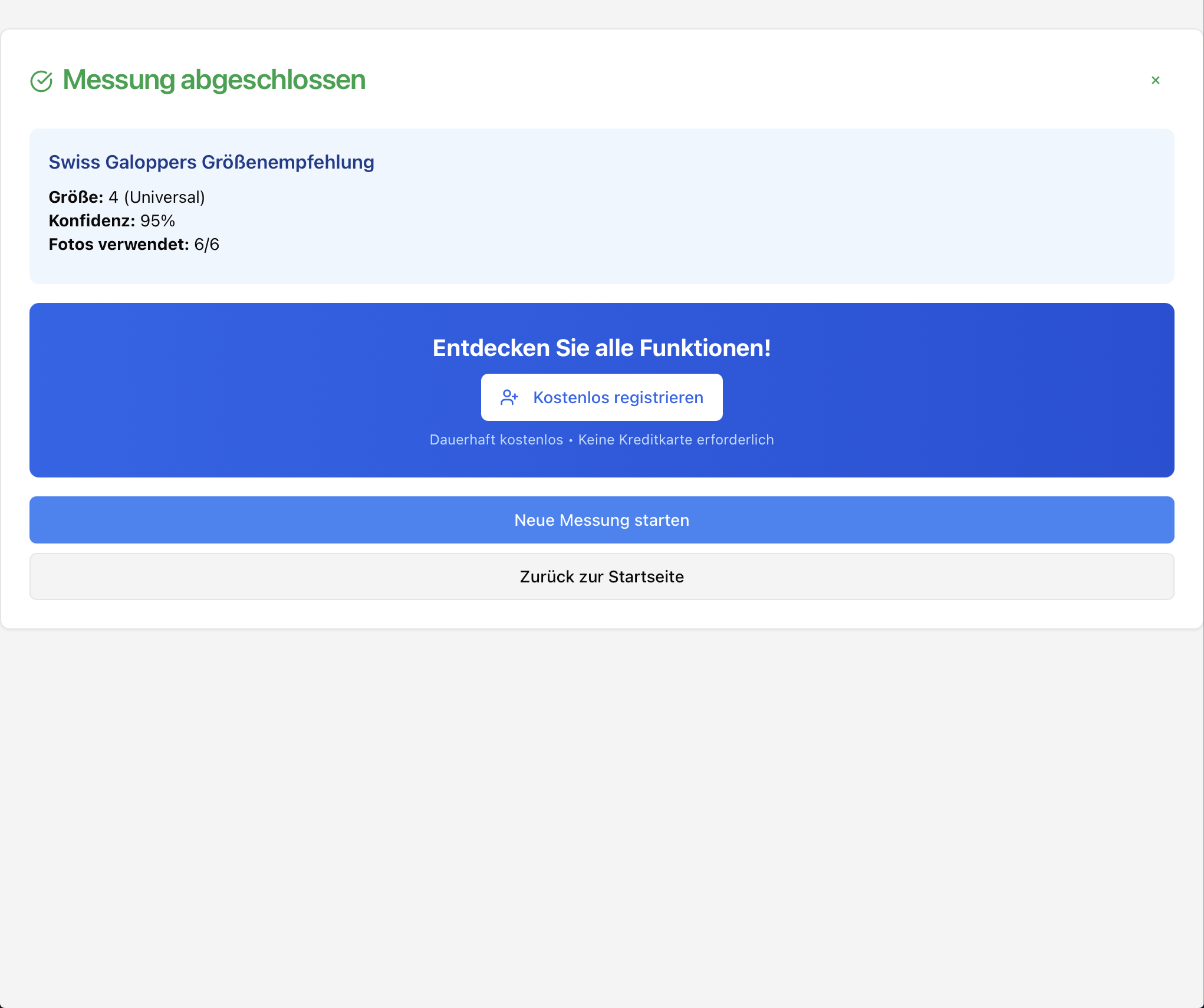Go back via Zurück zur Startseite
The width and height of the screenshot is (1204, 1008).
[x=601, y=577]
